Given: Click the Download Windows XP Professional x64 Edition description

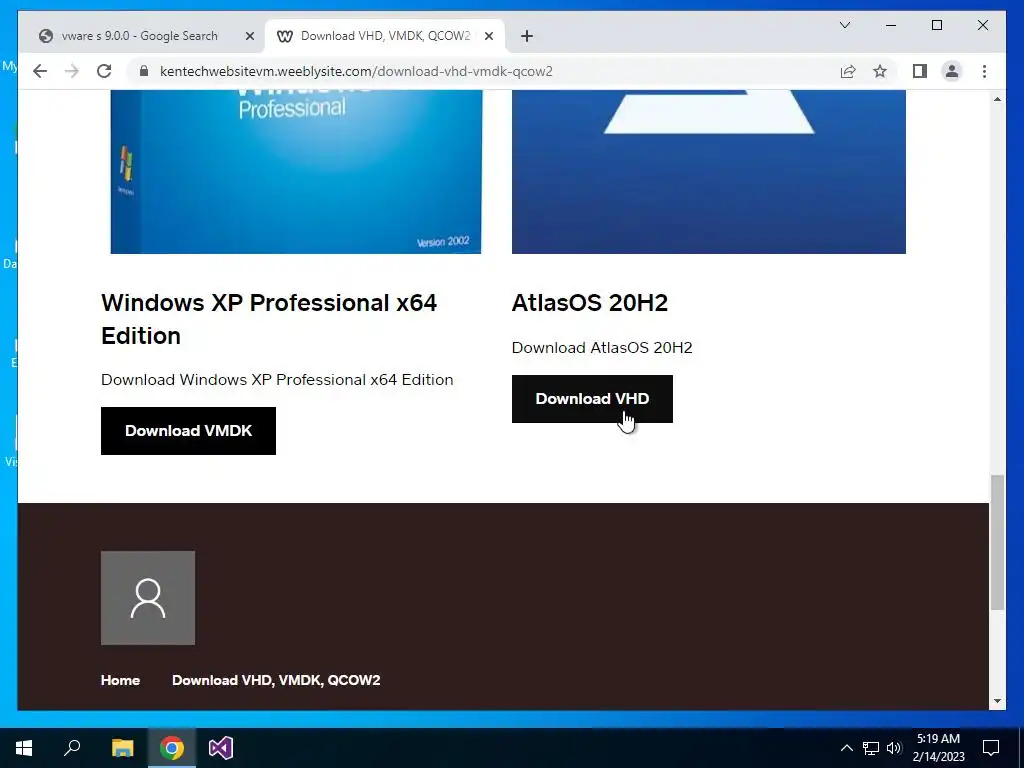Looking at the screenshot, I should [x=277, y=379].
